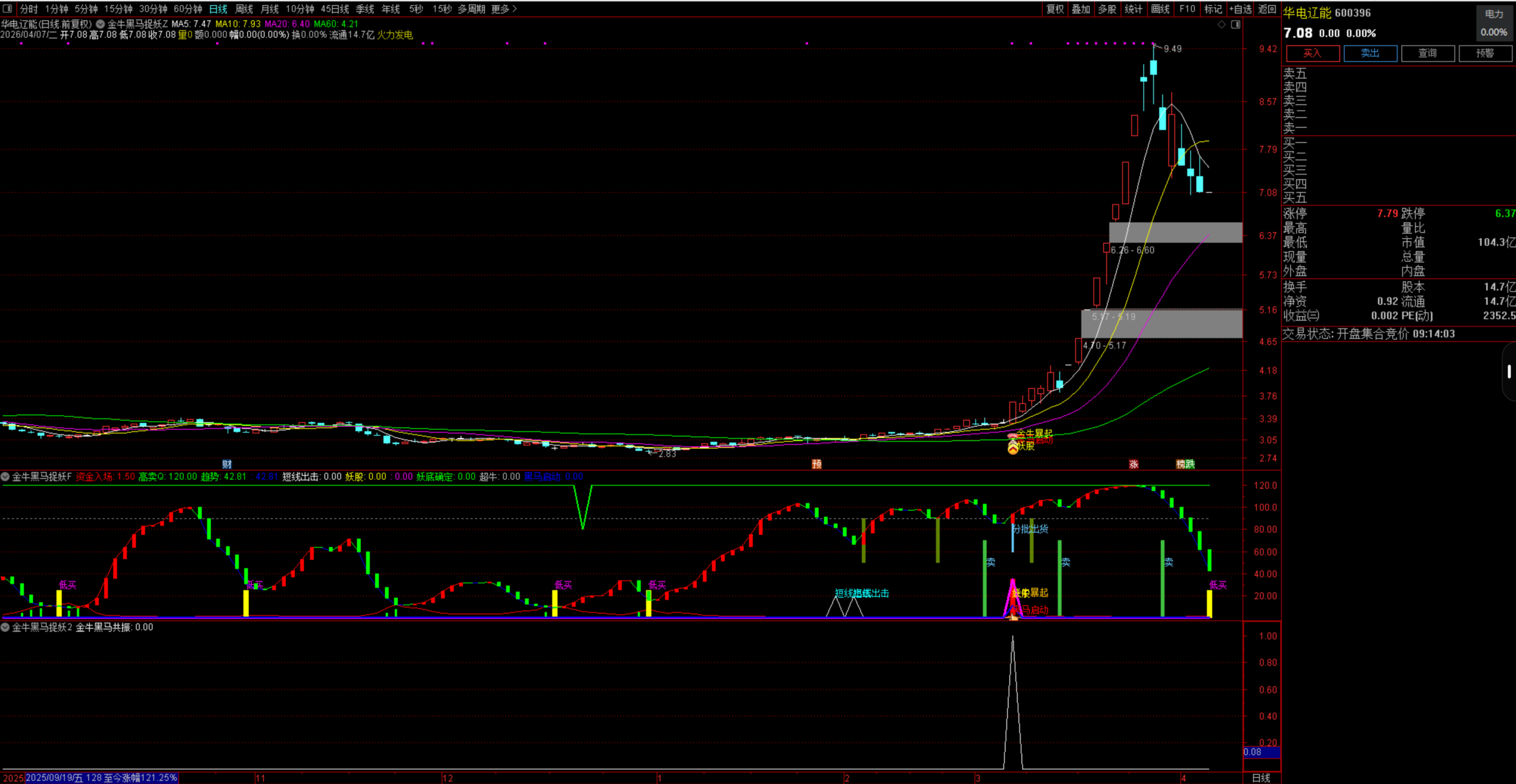The height and width of the screenshot is (784, 1516).
Task: Click the diamond icon above the chart
Action: pyautogui.click(x=1221, y=24)
